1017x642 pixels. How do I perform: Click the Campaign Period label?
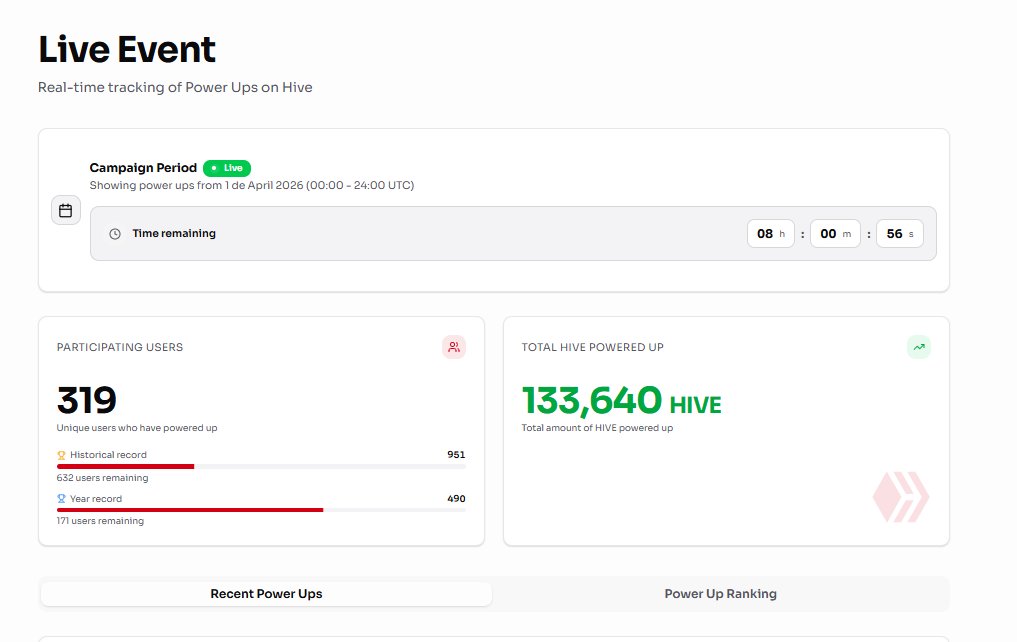point(143,168)
